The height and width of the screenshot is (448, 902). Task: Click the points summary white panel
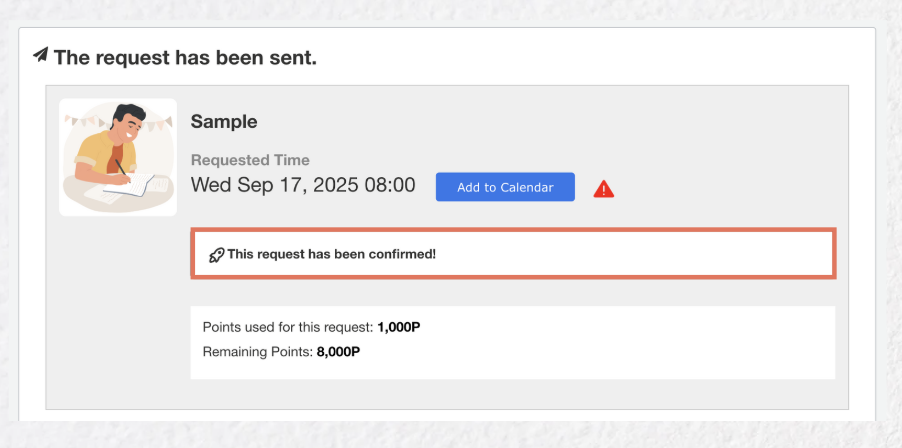(x=513, y=342)
